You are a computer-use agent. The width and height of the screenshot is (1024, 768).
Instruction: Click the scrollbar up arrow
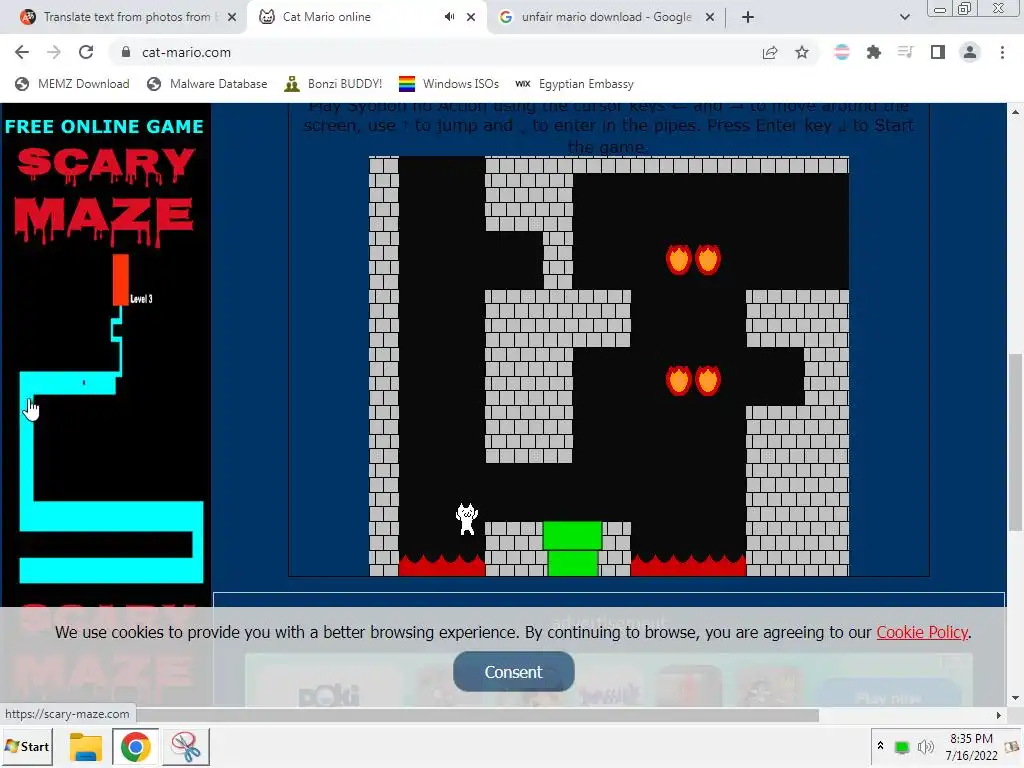(x=1015, y=112)
